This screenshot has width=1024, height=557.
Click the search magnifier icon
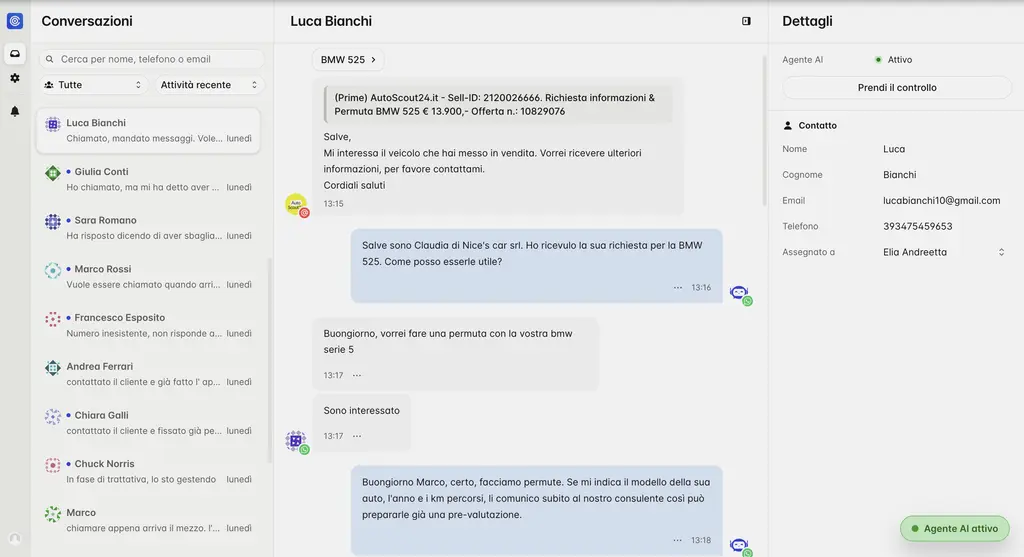[x=50, y=59]
